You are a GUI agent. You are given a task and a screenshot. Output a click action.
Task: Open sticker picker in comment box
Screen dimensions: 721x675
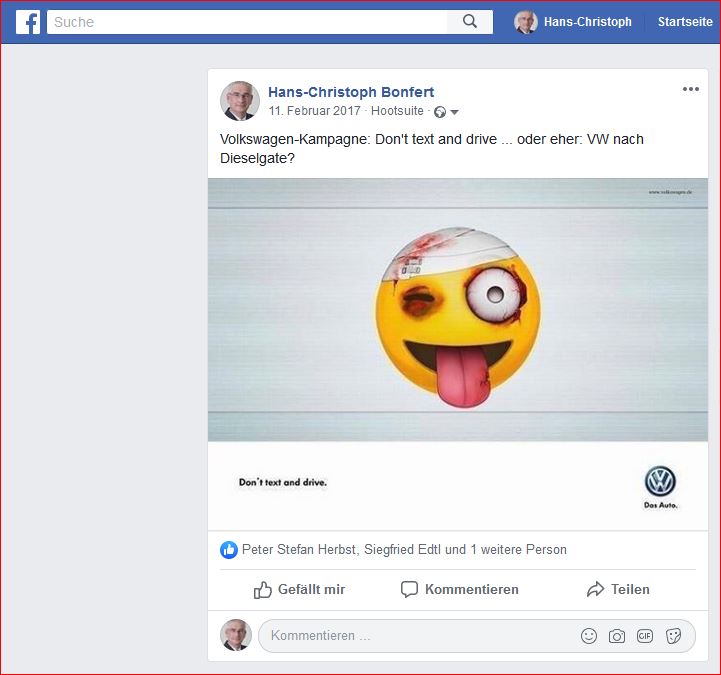pyautogui.click(x=674, y=636)
